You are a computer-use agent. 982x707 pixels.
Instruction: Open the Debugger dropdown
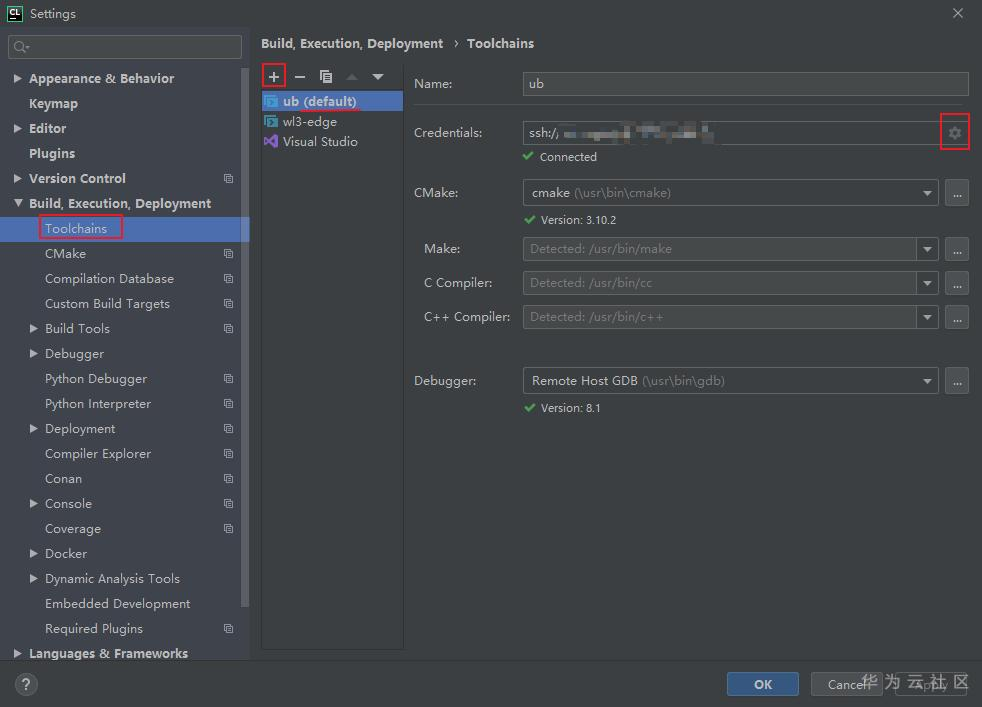[928, 381]
